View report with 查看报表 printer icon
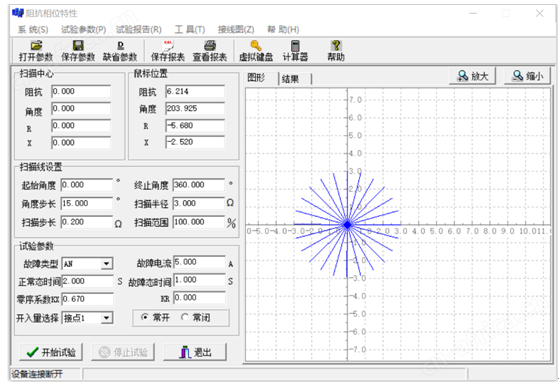This screenshot has height=386, width=559. 210,51
